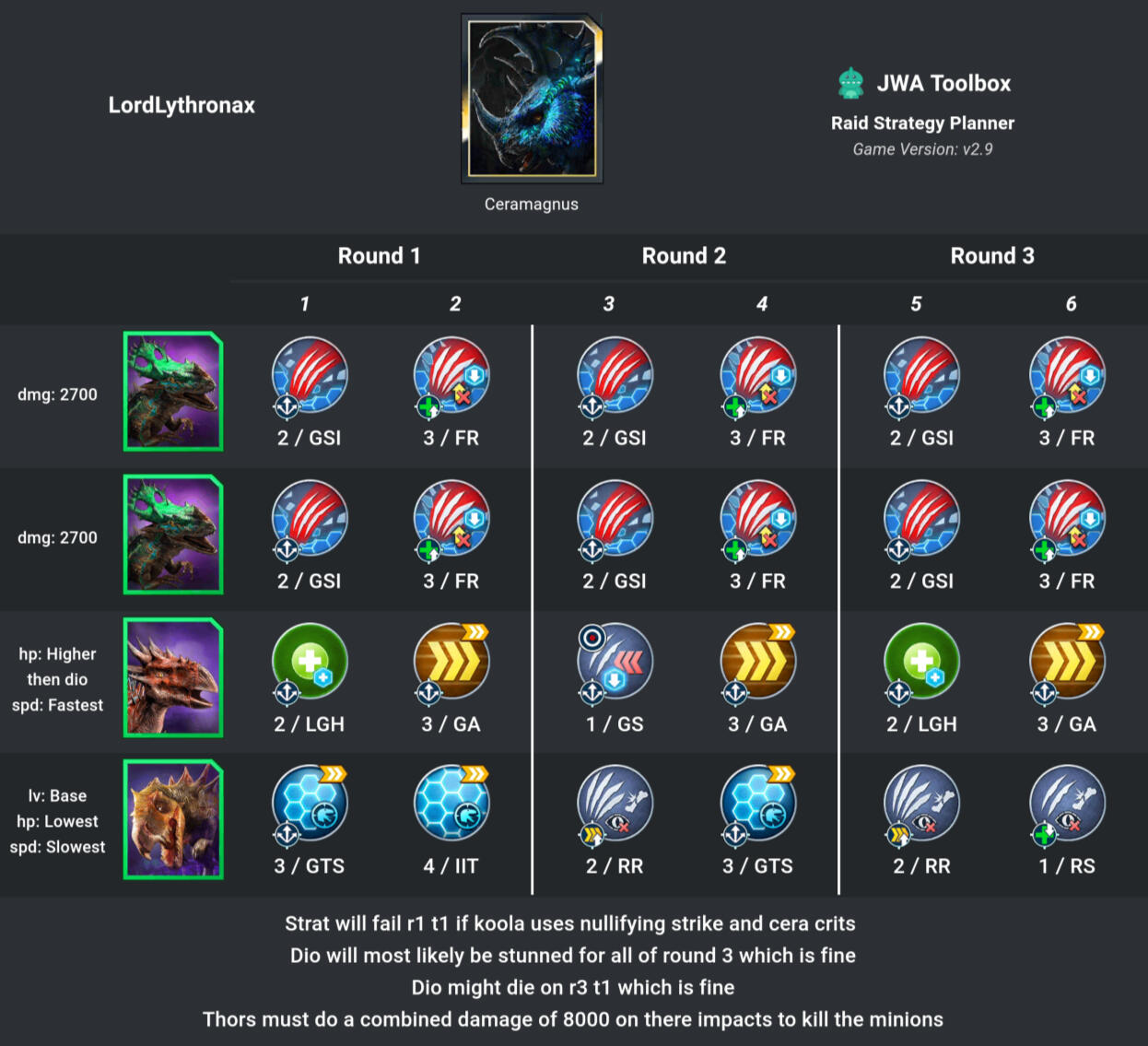Select the GS strike icon in turn 3

[x=615, y=662]
